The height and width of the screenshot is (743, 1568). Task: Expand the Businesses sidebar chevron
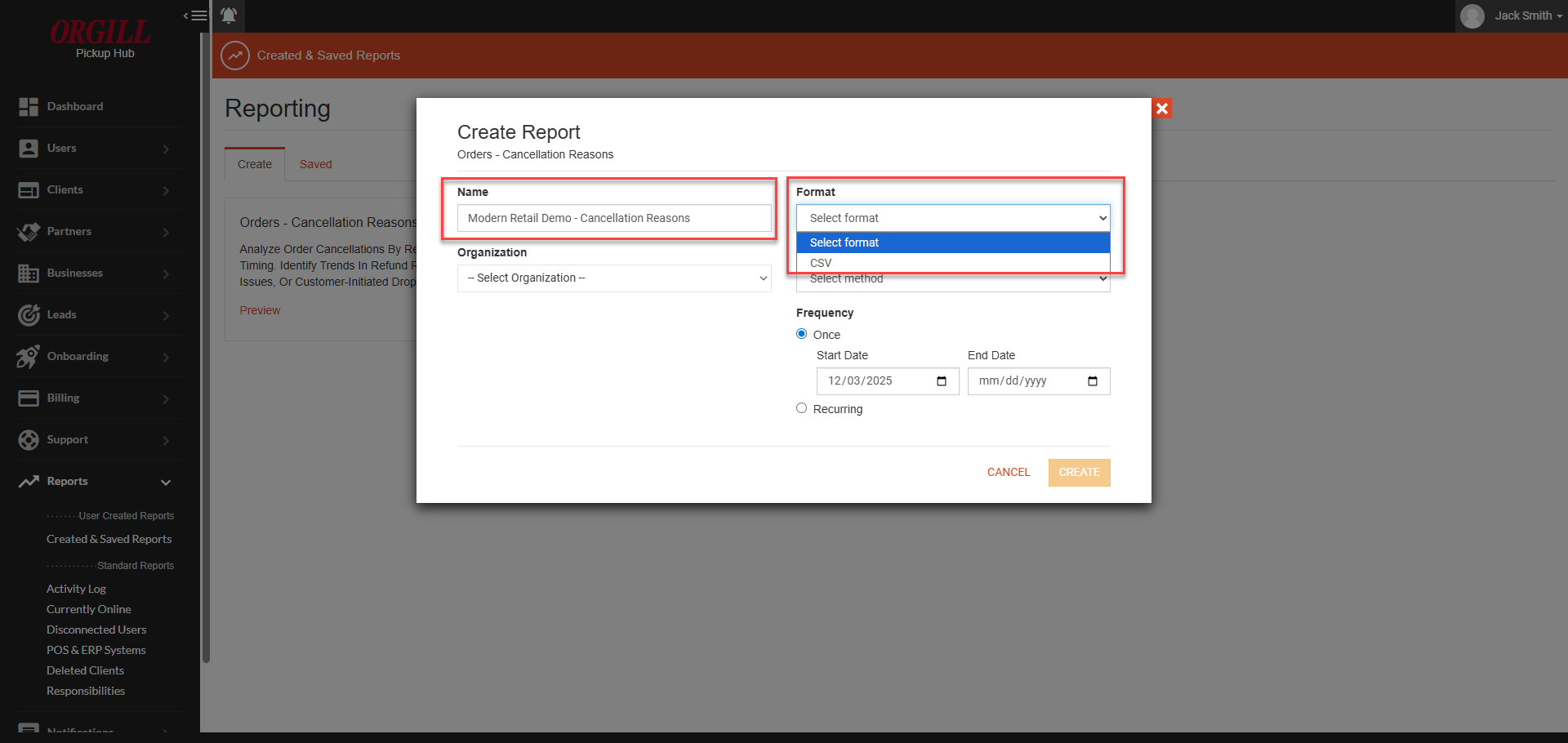166,274
